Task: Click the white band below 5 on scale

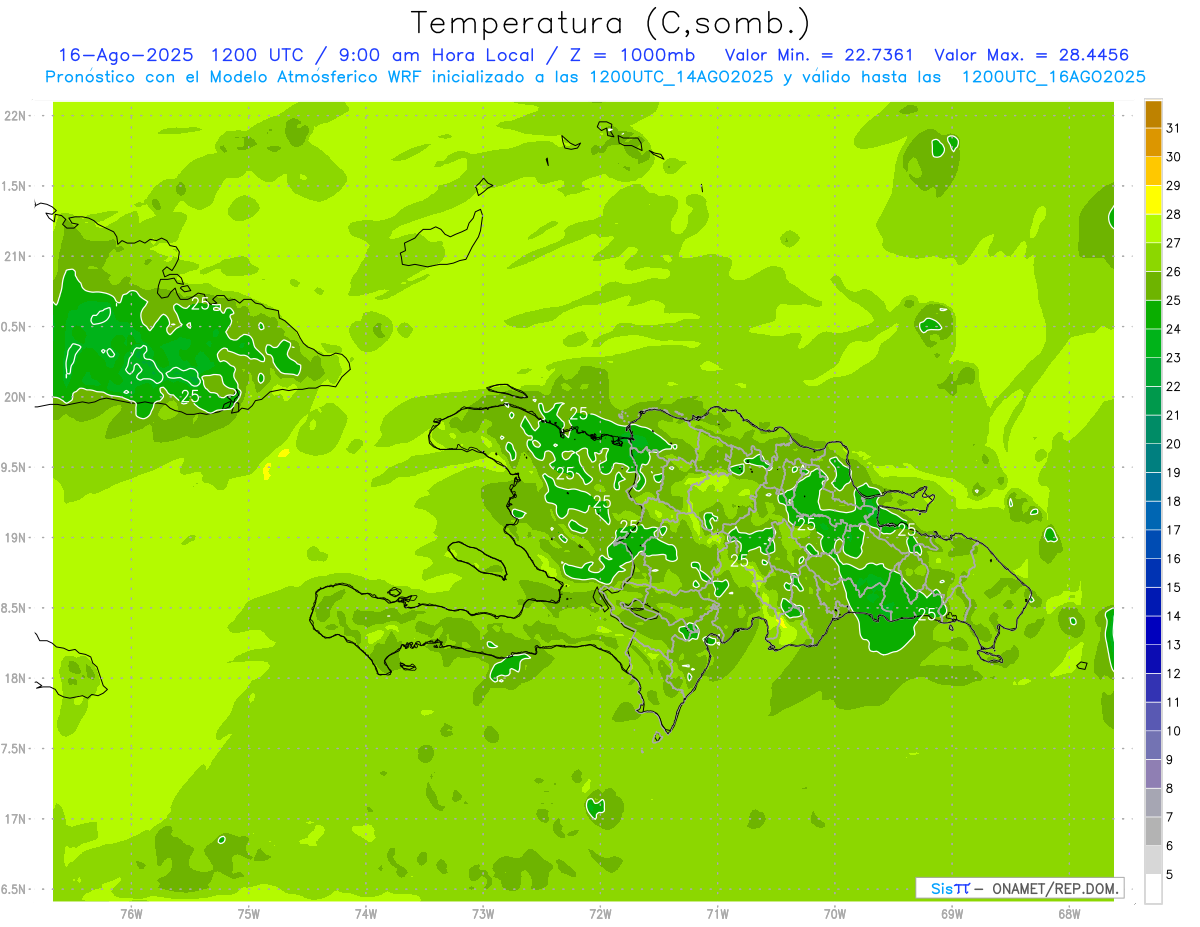Action: point(1153,888)
